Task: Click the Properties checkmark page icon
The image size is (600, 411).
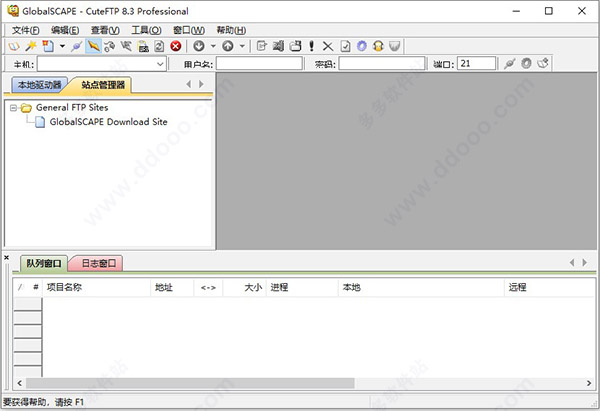Action: point(345,46)
